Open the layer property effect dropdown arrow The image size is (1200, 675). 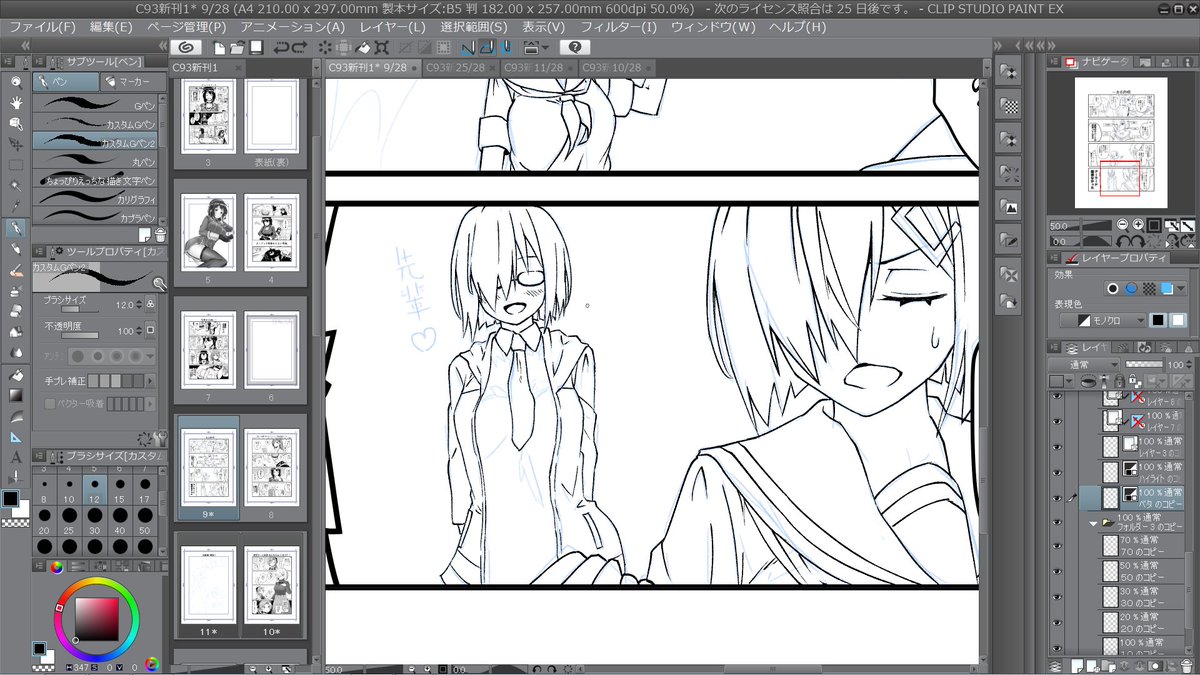[x=1183, y=289]
